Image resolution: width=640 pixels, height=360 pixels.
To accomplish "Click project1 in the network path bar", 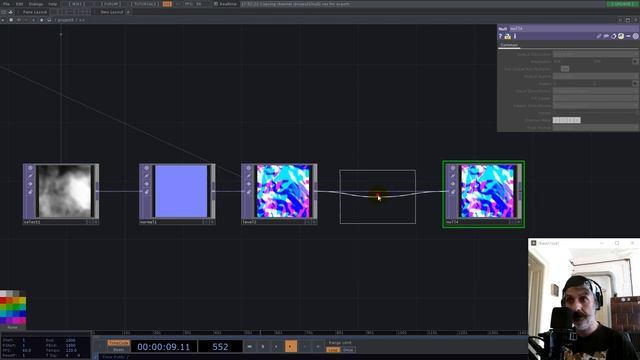I will pyautogui.click(x=65, y=20).
